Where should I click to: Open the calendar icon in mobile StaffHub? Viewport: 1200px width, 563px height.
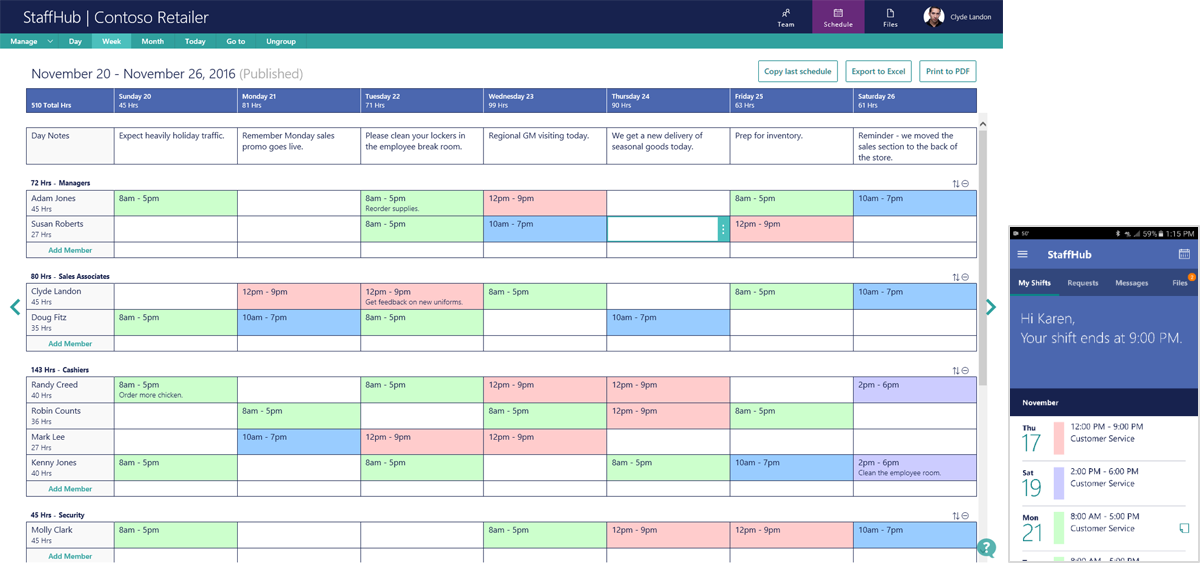1184,255
